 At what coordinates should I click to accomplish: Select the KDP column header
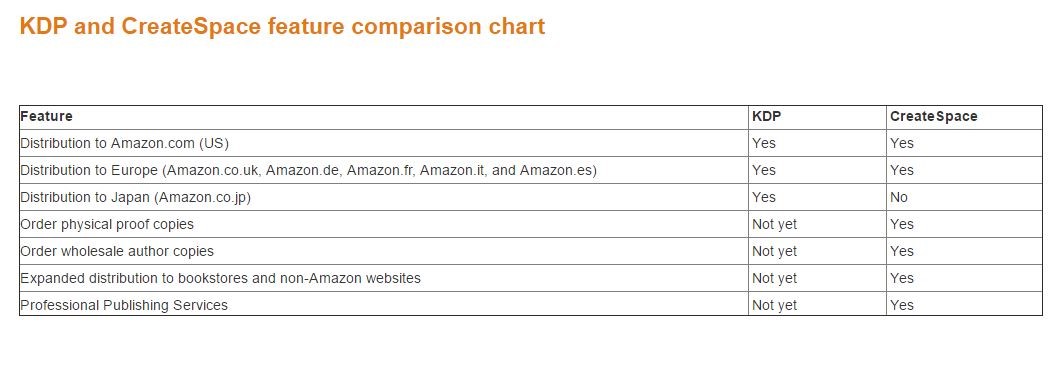click(x=817, y=116)
